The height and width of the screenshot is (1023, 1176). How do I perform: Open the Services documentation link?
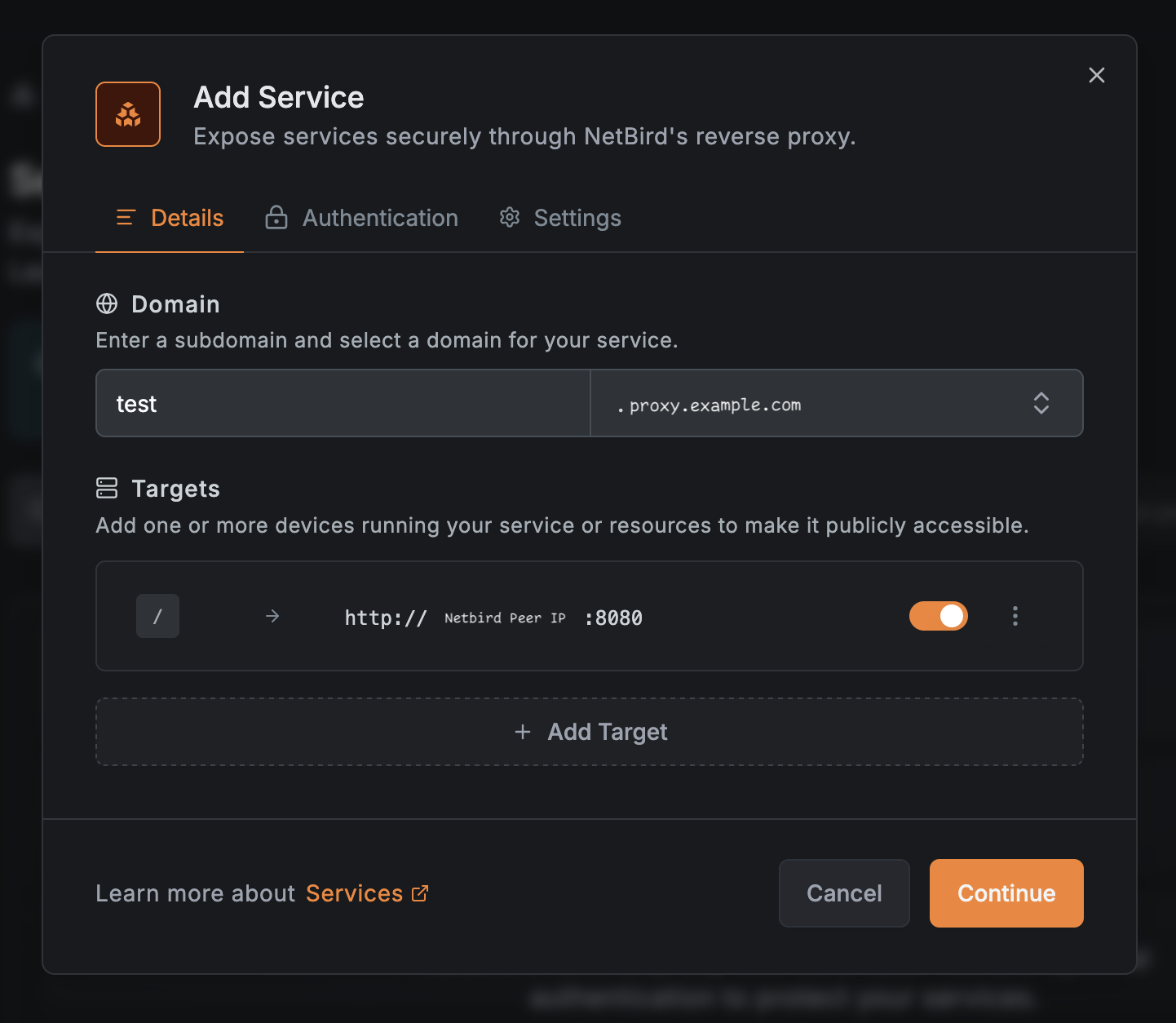pos(355,893)
